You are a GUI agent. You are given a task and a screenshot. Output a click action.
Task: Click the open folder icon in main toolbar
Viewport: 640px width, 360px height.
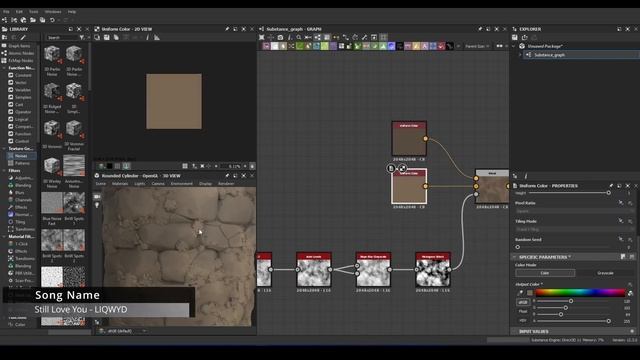point(33,20)
